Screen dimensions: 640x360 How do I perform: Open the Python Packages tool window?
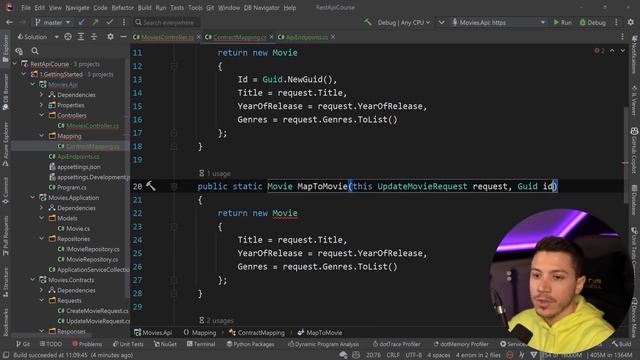[250, 344]
